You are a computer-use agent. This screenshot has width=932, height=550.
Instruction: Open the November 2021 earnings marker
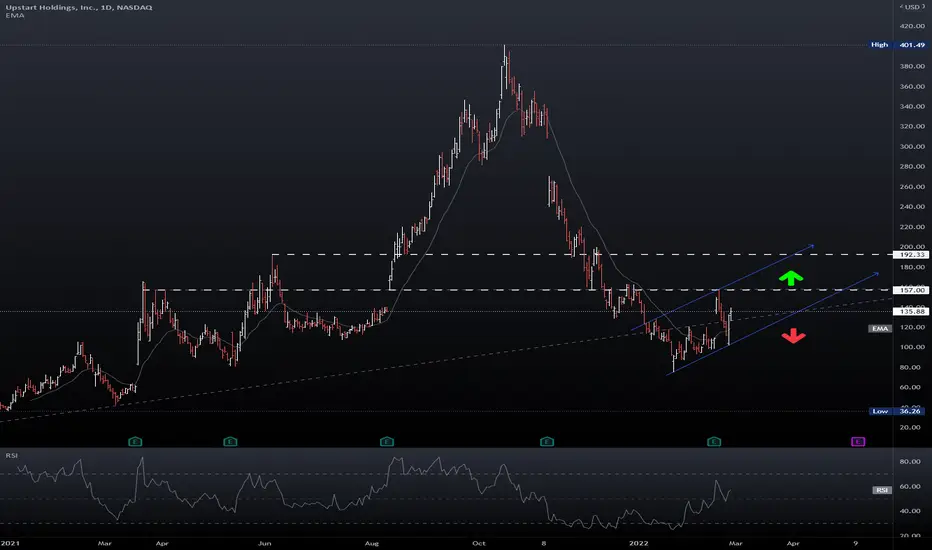[x=547, y=441]
